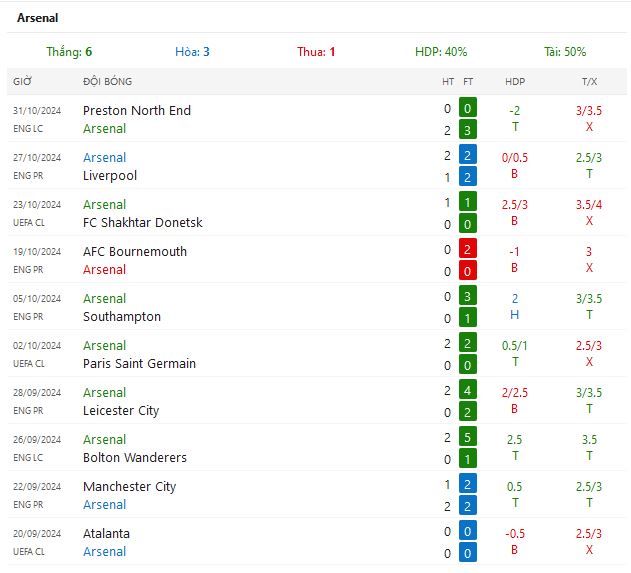The image size is (631, 573).
Task: Open Manchester City team link
Action: pos(130,487)
